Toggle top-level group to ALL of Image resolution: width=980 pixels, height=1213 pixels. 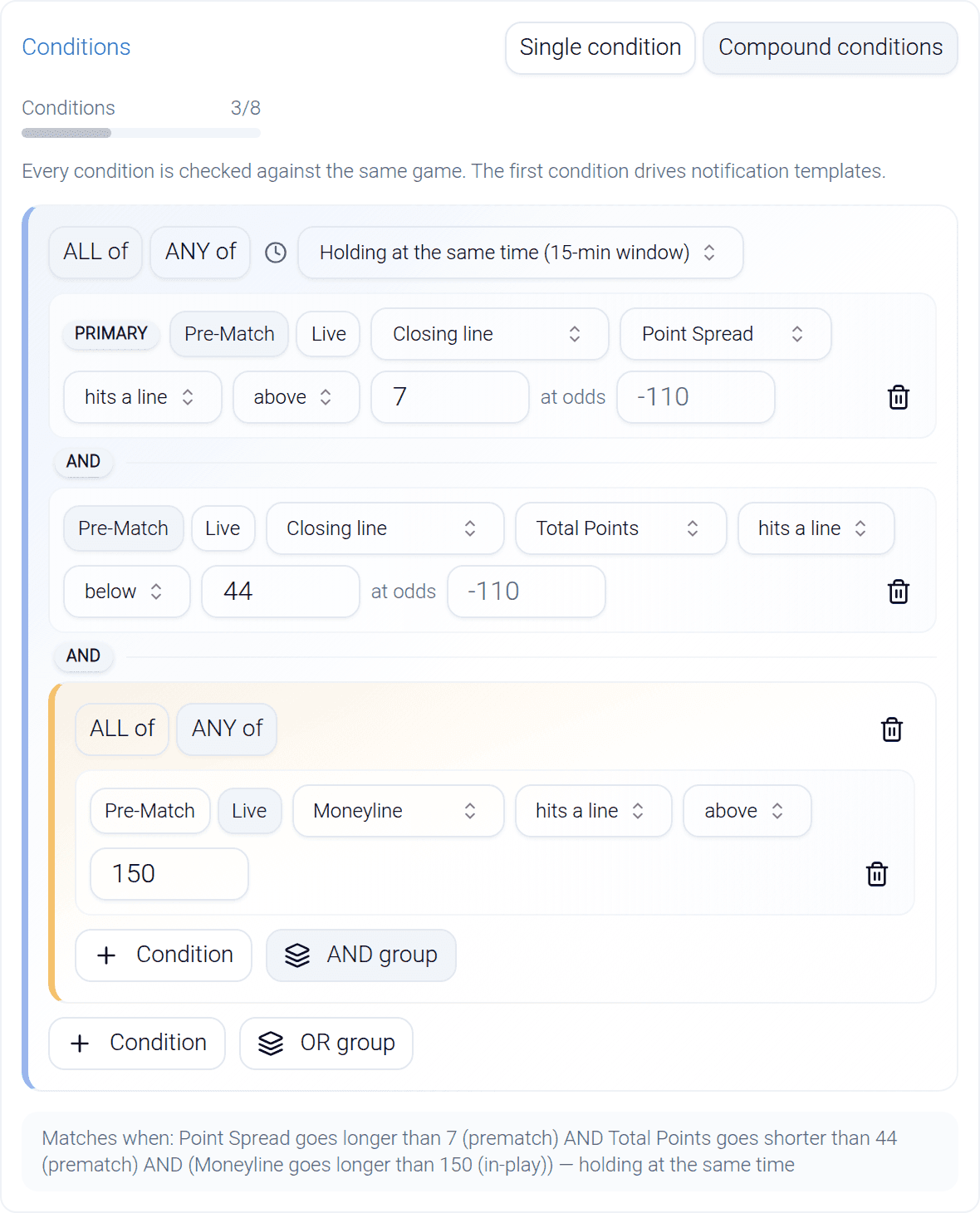[x=96, y=252]
